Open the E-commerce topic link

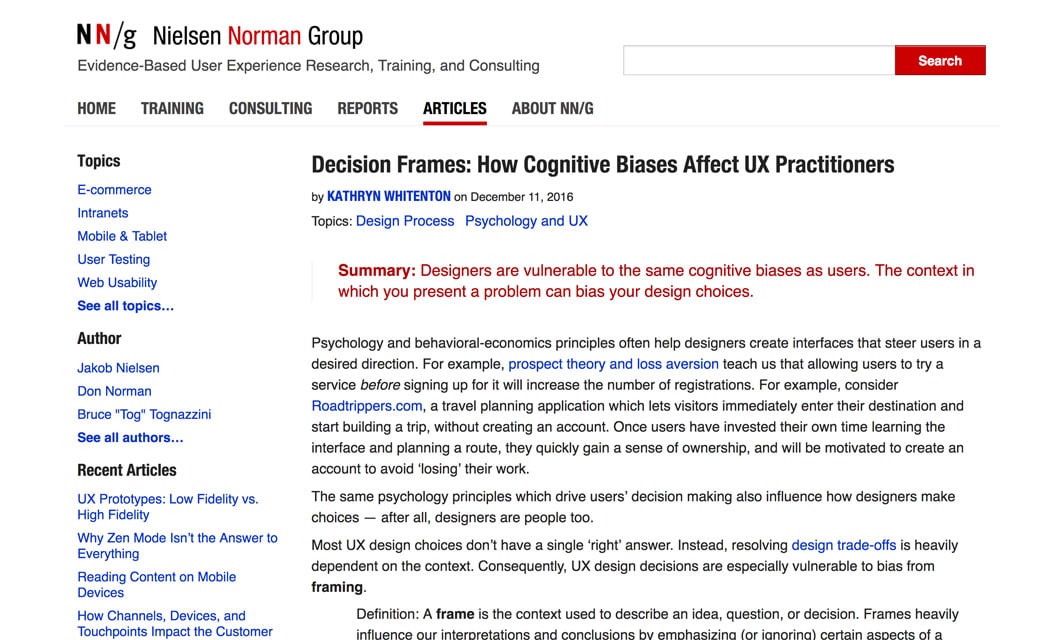(115, 190)
